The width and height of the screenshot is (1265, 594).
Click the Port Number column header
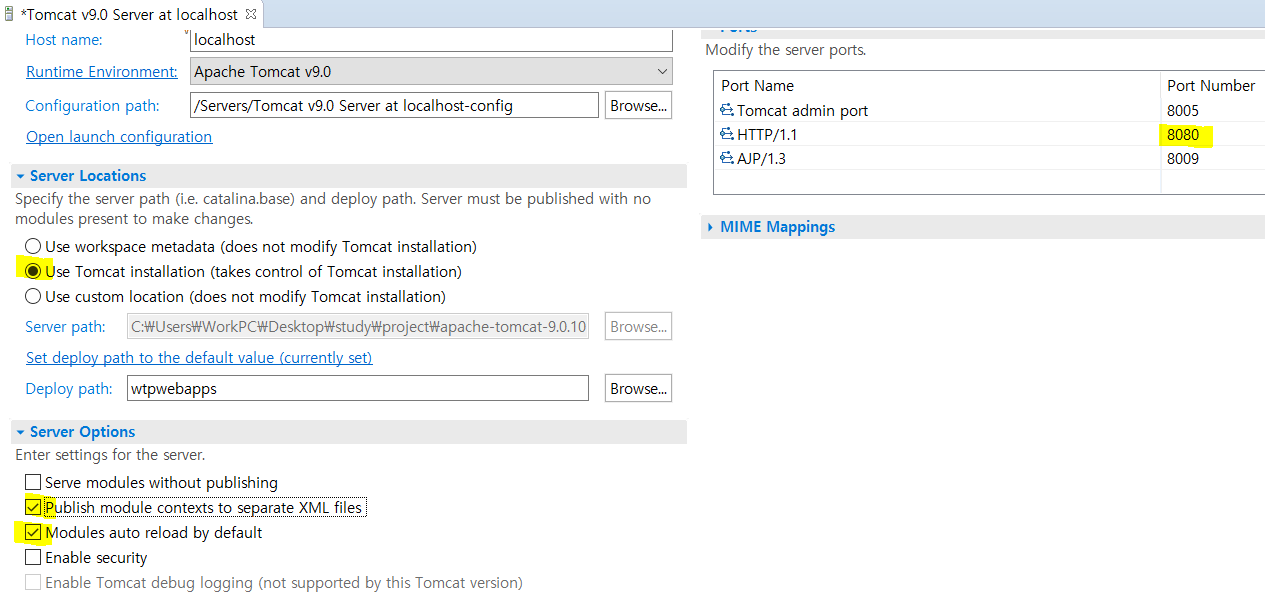coord(1213,86)
